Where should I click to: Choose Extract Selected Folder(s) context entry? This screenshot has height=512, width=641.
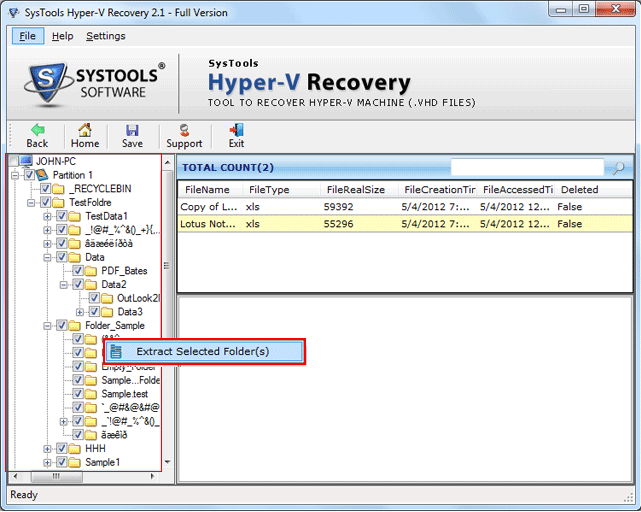tap(202, 351)
